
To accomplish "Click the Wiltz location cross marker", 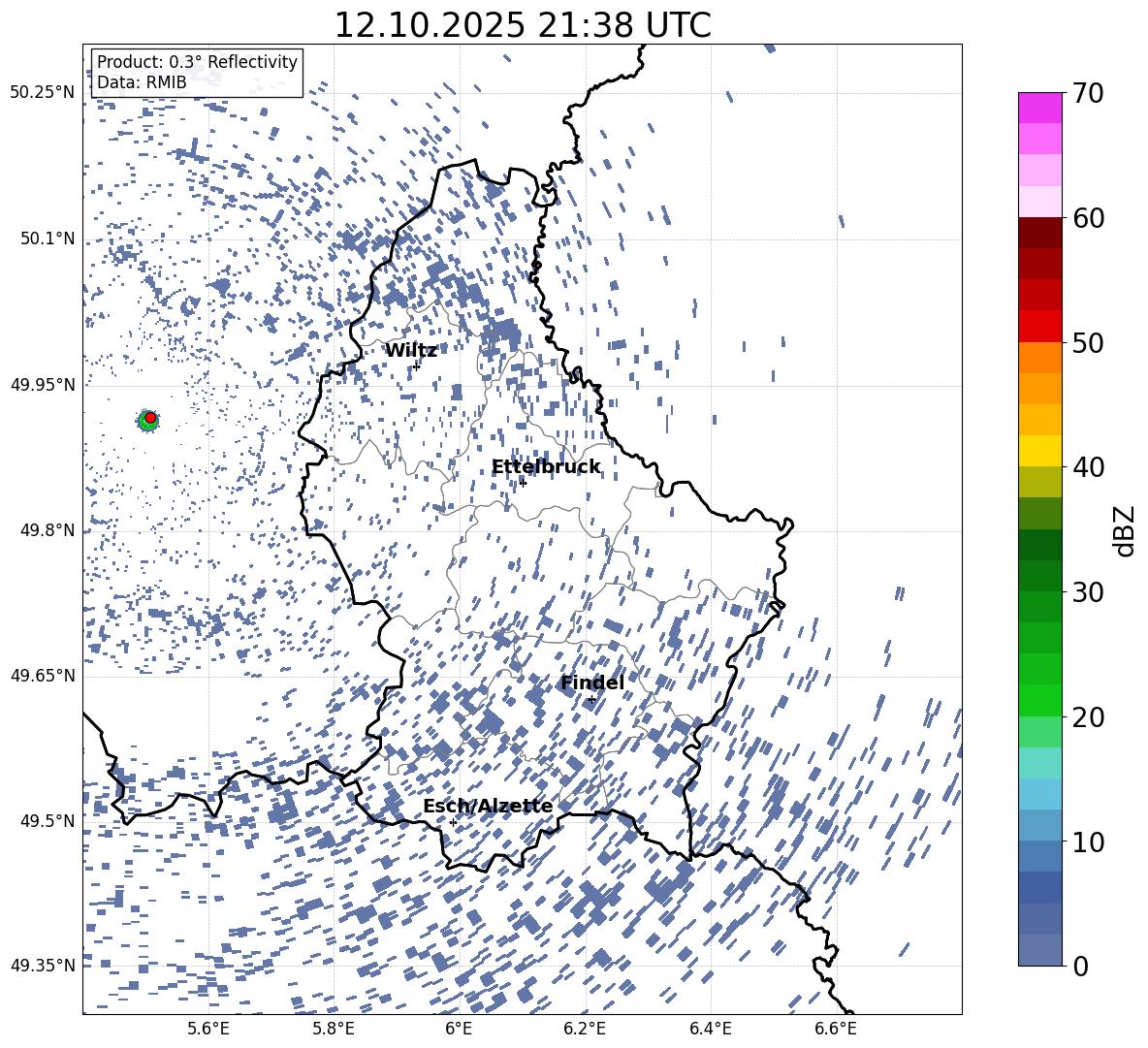I will tap(417, 366).
